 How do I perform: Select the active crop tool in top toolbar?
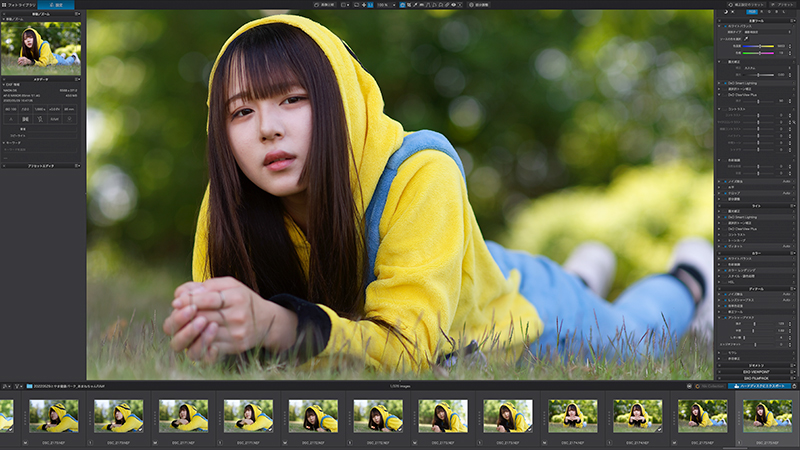tap(402, 5)
